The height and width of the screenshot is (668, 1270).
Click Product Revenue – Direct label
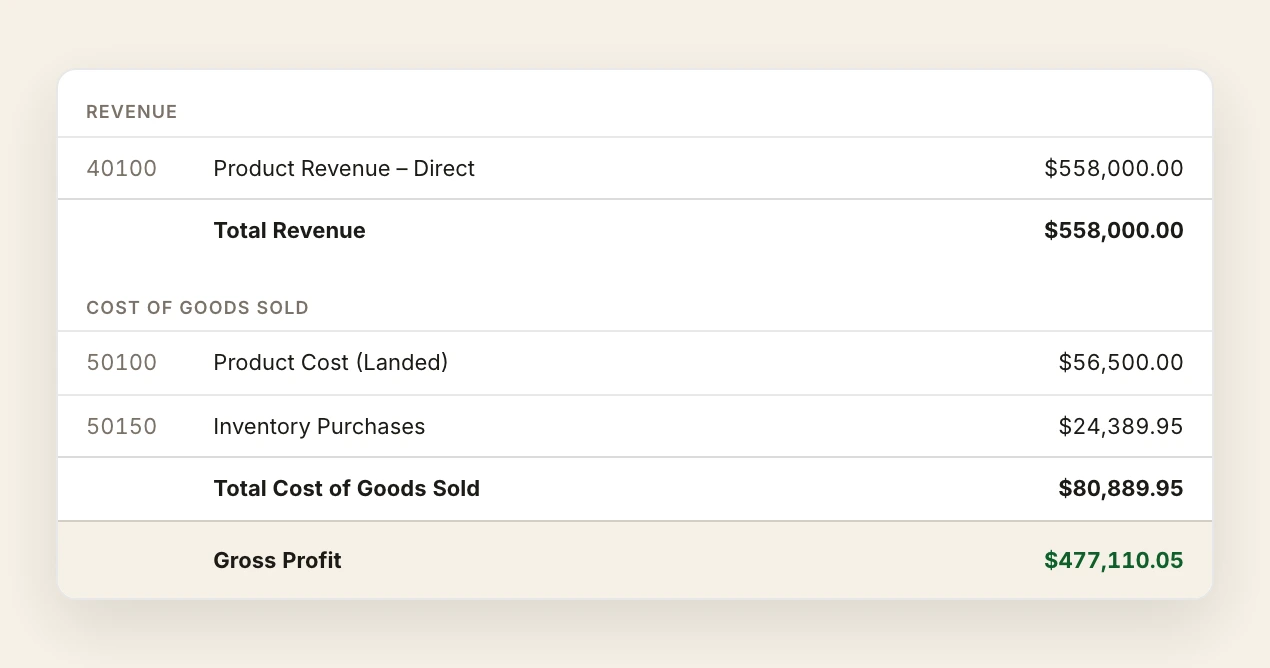[x=344, y=169]
